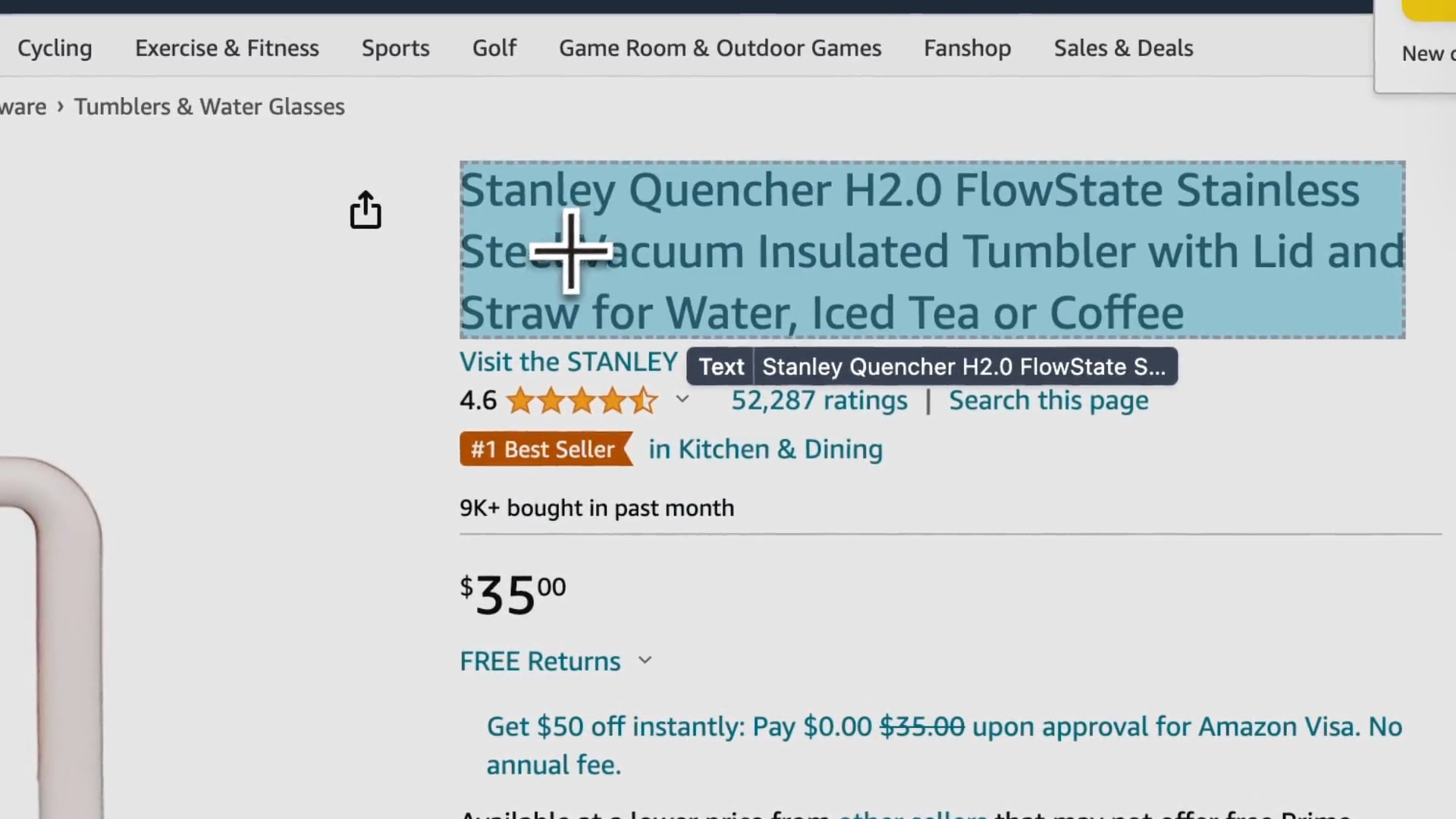The image size is (1456, 819).
Task: Click the #1 Best Seller badge
Action: point(544,449)
